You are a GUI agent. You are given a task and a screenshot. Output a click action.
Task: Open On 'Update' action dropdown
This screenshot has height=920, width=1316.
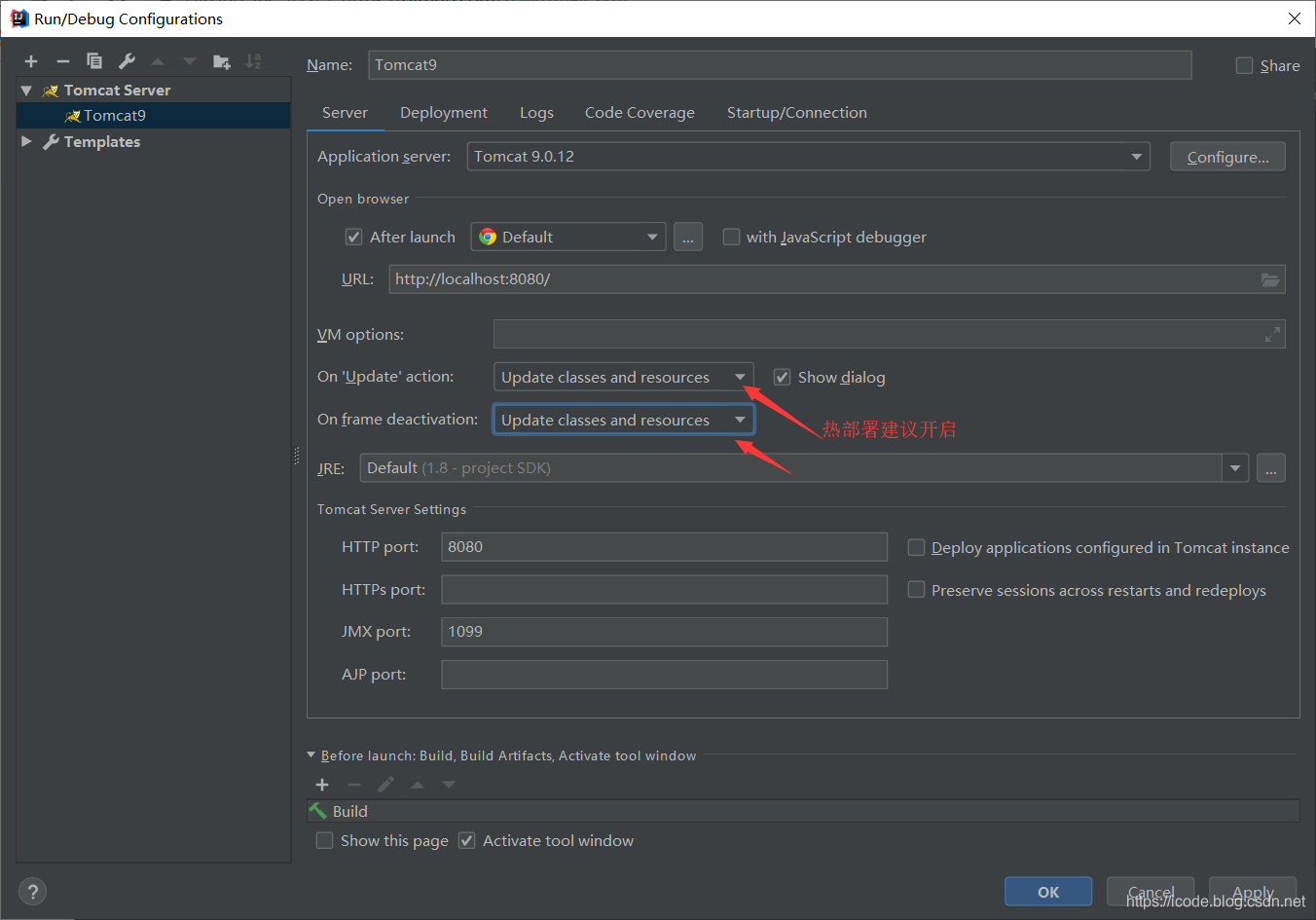(624, 377)
